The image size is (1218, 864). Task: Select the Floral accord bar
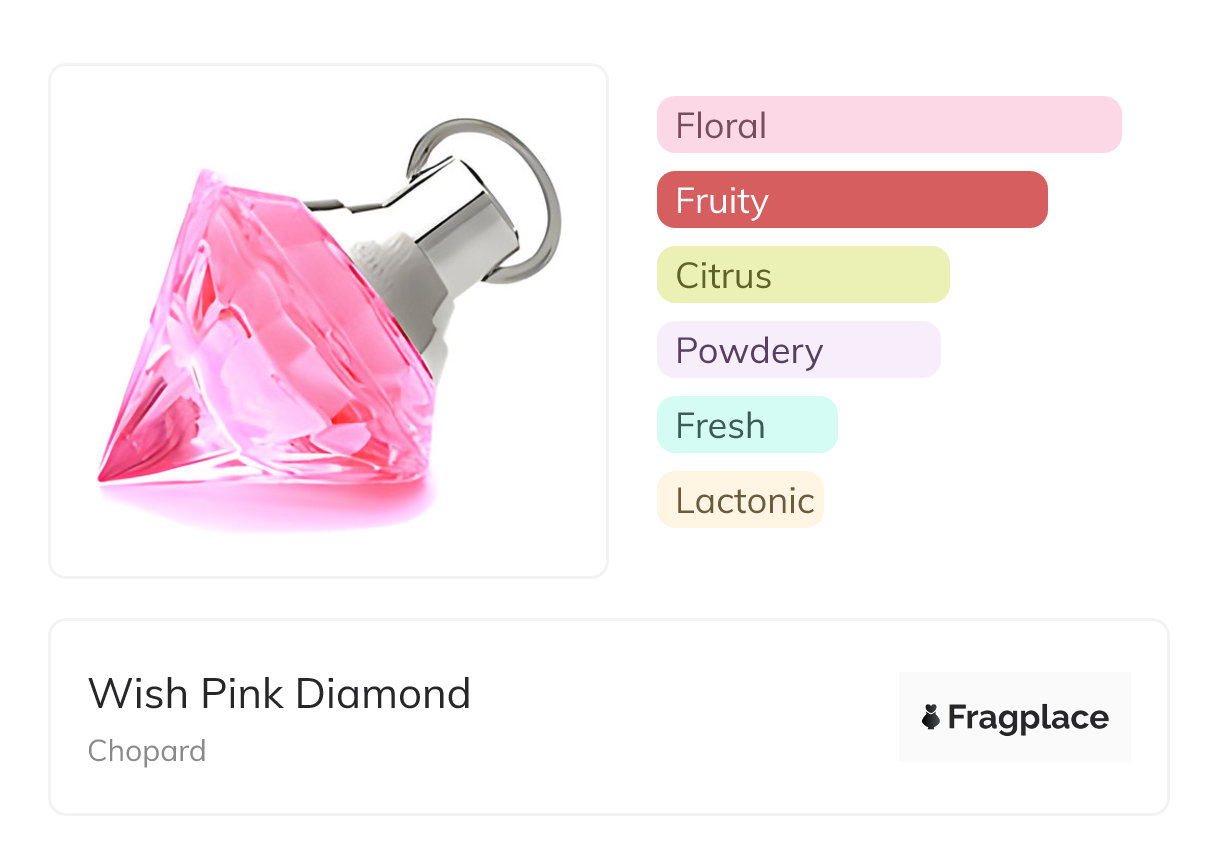pos(888,125)
